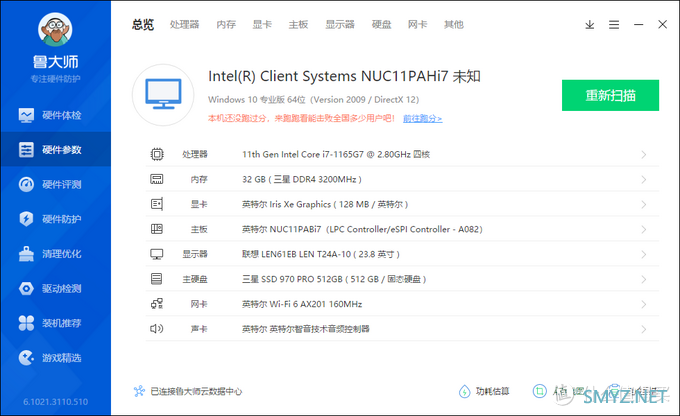
Task: Click the large computer monitor icon
Action: tap(163, 95)
